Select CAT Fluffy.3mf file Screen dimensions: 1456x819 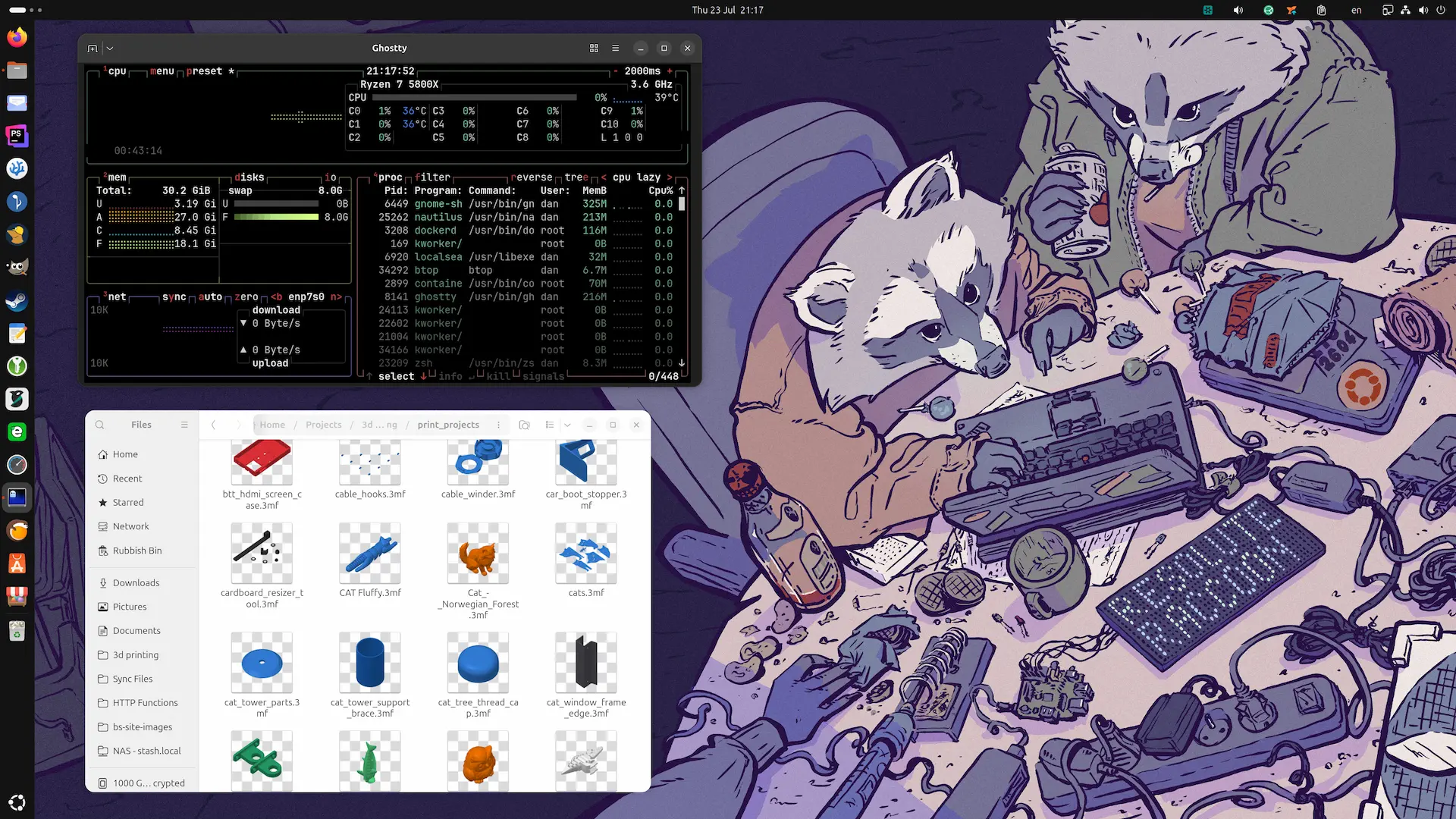coord(370,560)
